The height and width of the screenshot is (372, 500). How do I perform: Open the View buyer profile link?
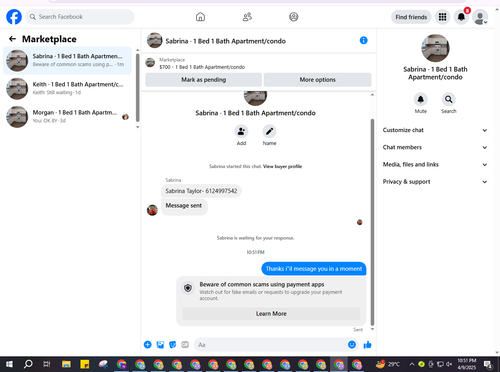pyautogui.click(x=282, y=166)
